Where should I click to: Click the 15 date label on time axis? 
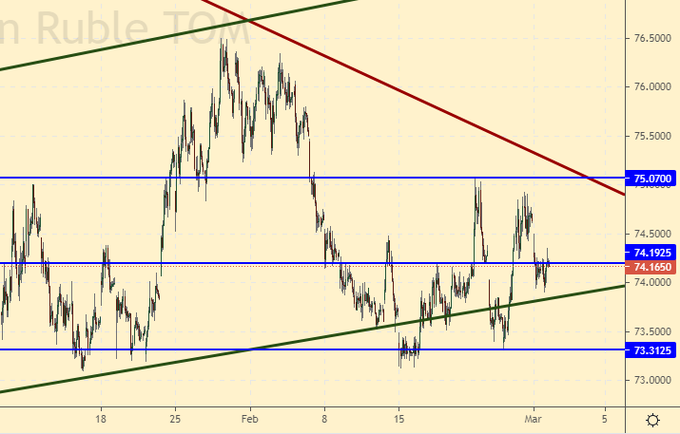398,418
